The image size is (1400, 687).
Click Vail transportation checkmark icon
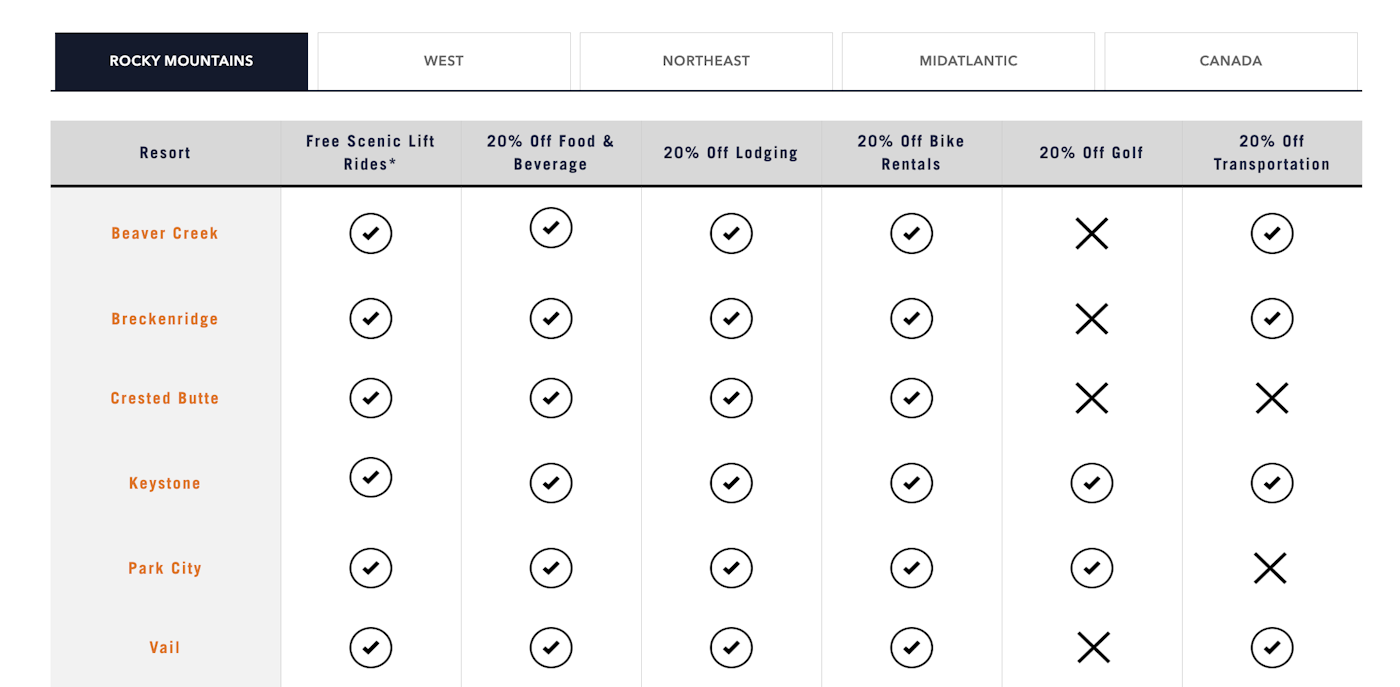[x=1271, y=648]
